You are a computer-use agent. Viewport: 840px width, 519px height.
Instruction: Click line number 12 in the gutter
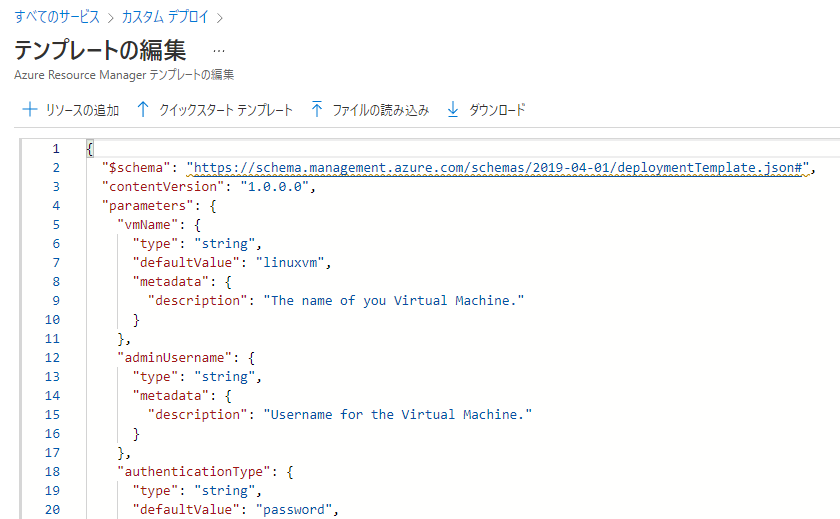[52, 358]
